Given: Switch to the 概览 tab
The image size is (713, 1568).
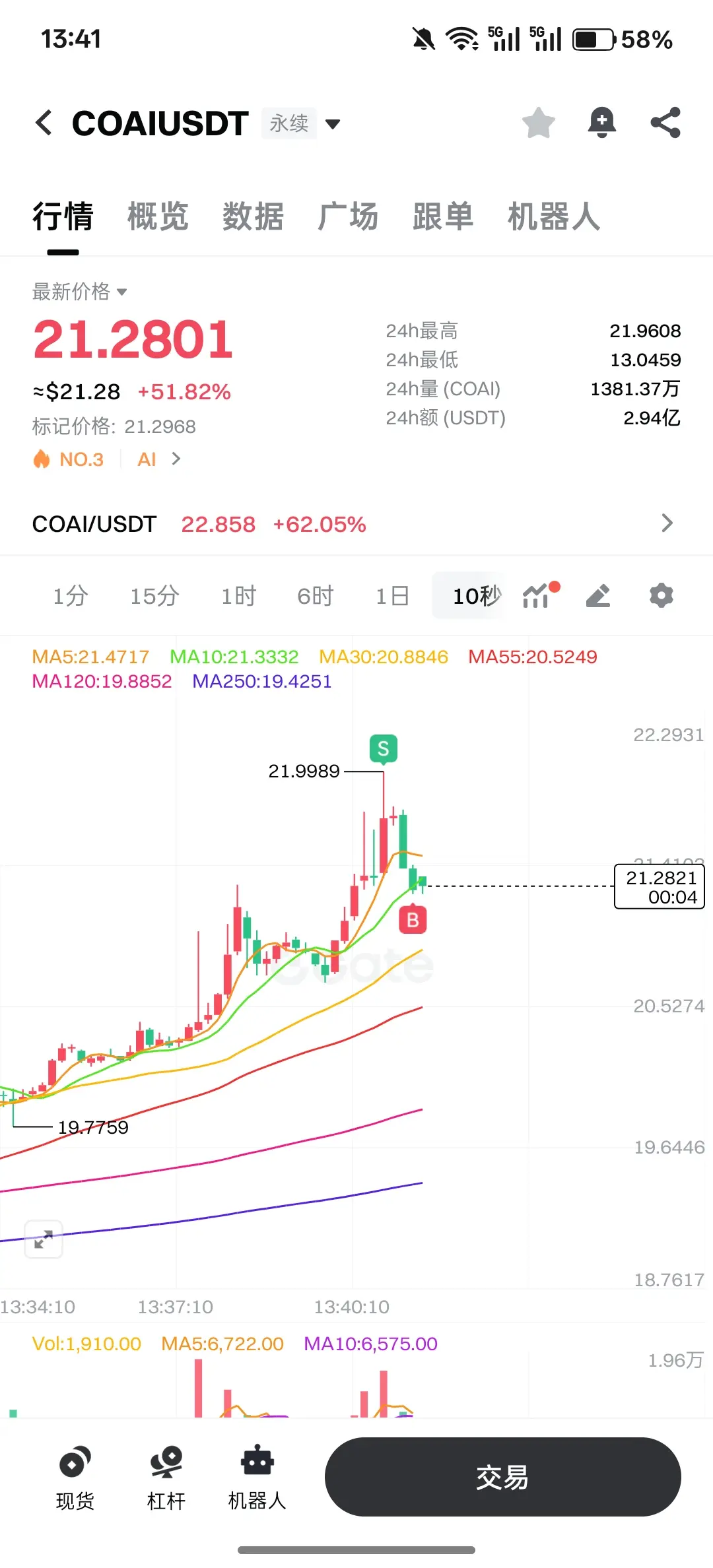Looking at the screenshot, I should pyautogui.click(x=158, y=216).
